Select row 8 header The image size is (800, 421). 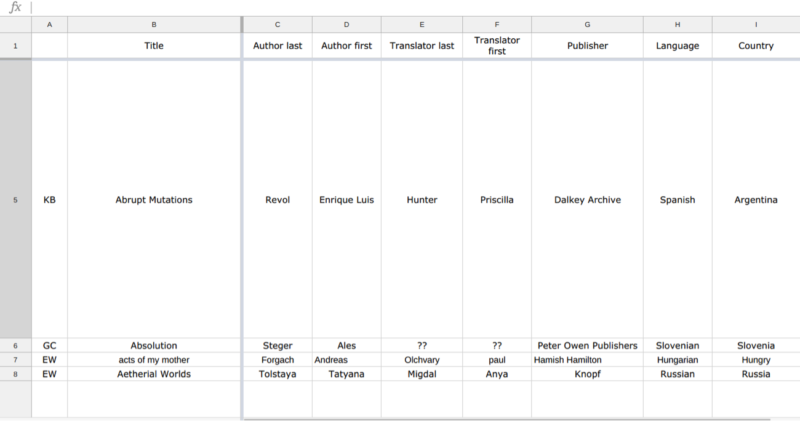pos(15,374)
